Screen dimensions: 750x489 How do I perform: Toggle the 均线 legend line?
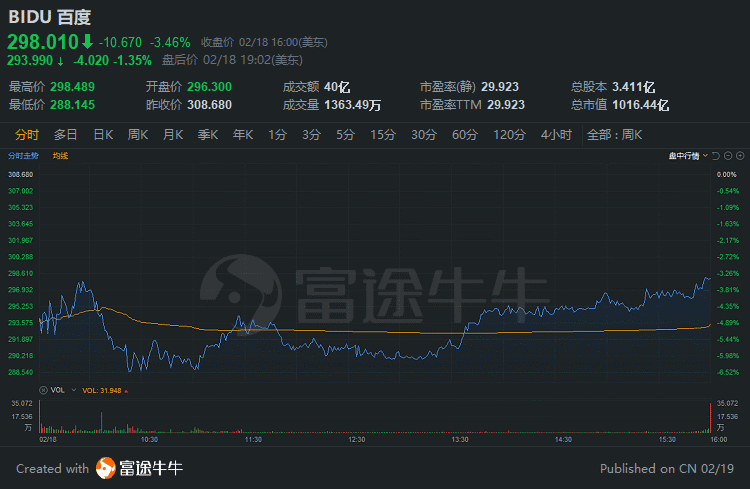tap(60, 156)
